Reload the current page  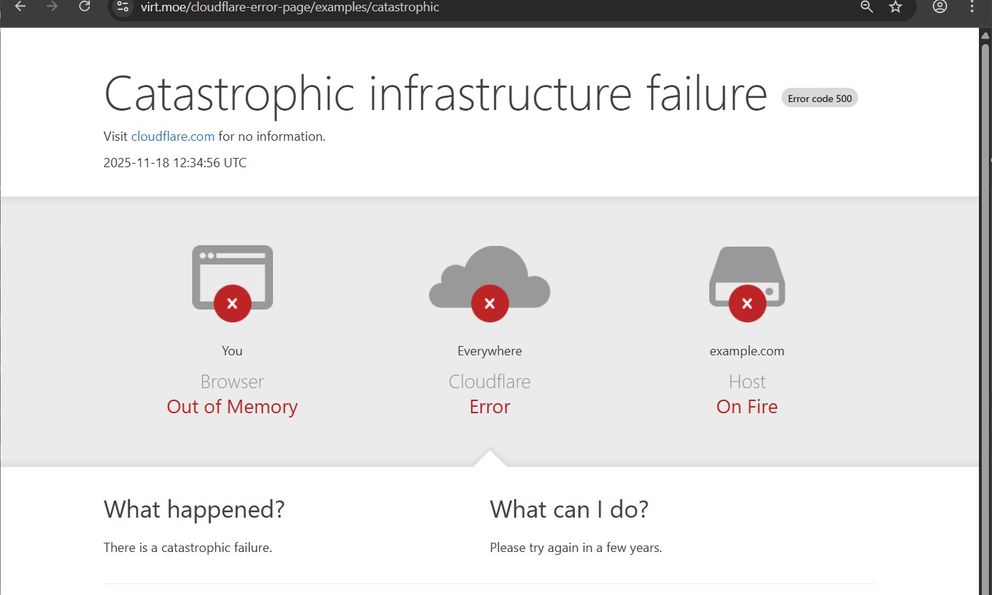tap(85, 7)
